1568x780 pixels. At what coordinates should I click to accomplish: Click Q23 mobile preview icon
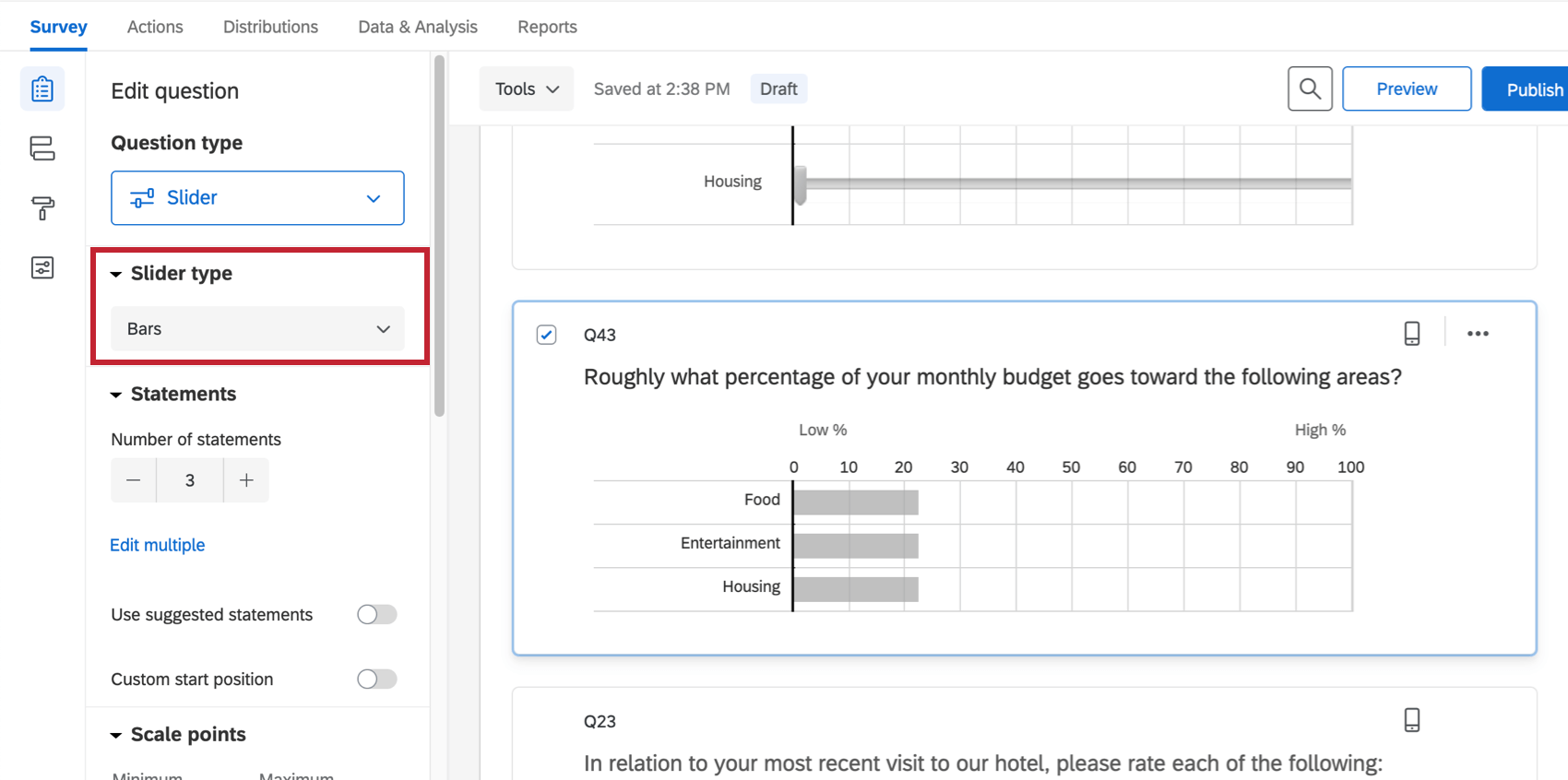[1411, 720]
